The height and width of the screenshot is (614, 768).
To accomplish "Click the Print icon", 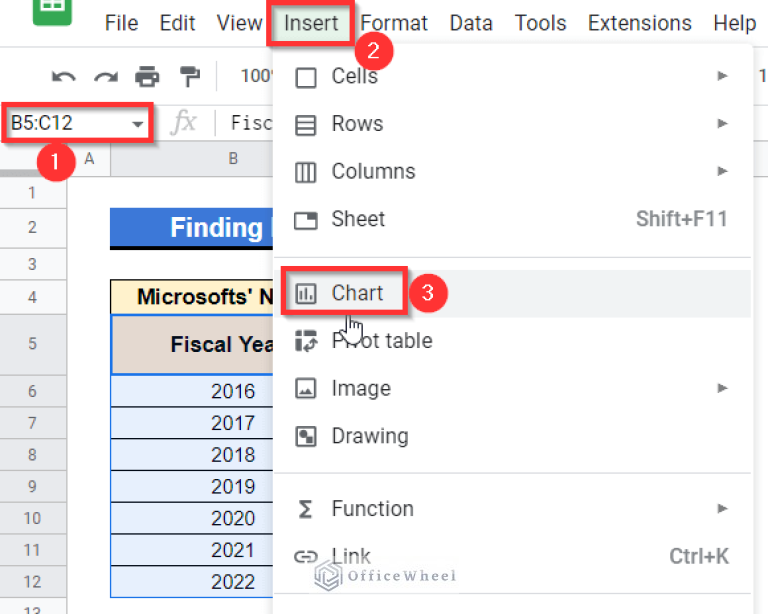I will [x=147, y=76].
